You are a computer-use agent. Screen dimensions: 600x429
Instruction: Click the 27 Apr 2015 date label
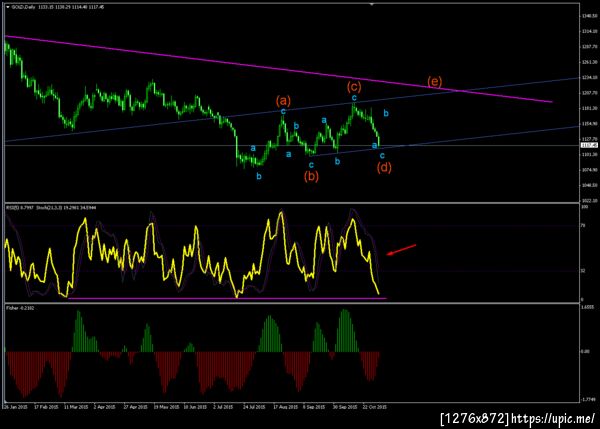pyautogui.click(x=135, y=407)
